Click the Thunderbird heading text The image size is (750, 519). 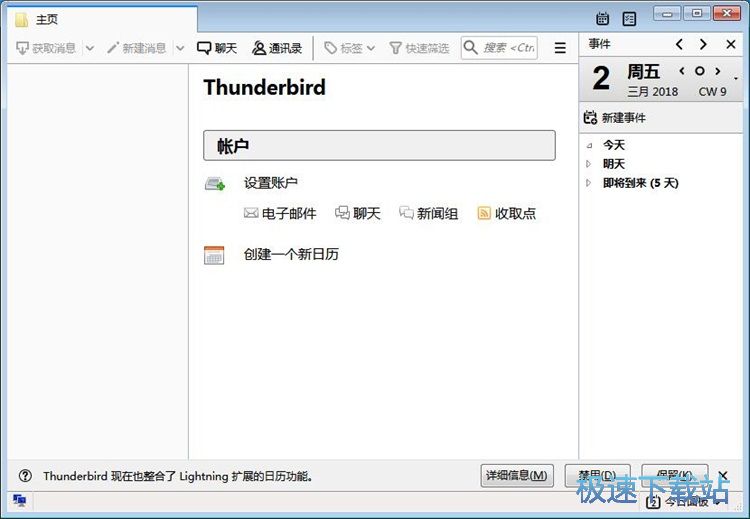[265, 88]
